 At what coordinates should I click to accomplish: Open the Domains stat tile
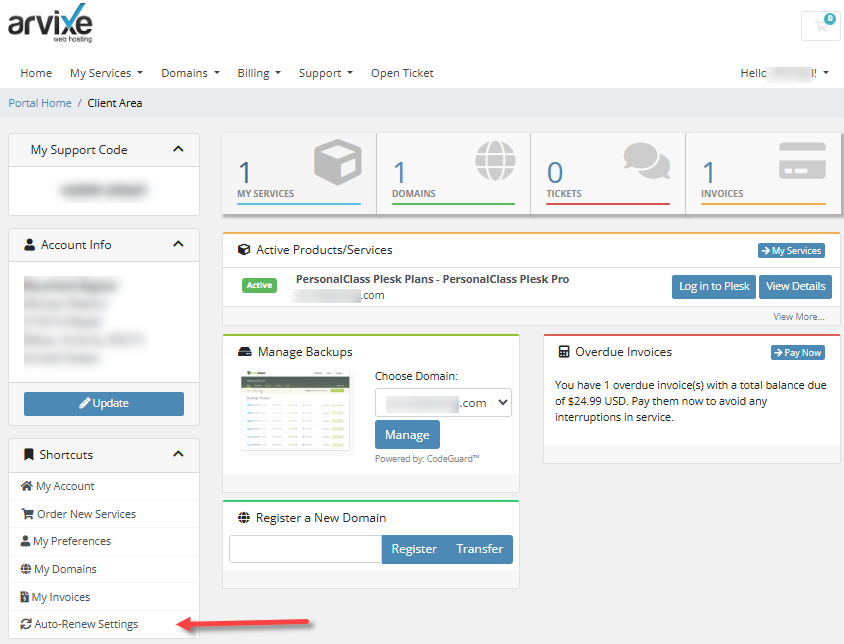coord(454,173)
